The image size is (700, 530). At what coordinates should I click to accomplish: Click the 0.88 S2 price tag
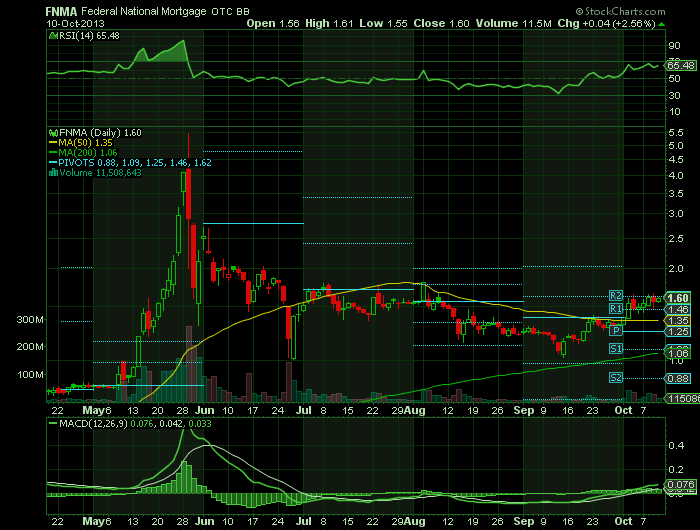pyautogui.click(x=678, y=379)
